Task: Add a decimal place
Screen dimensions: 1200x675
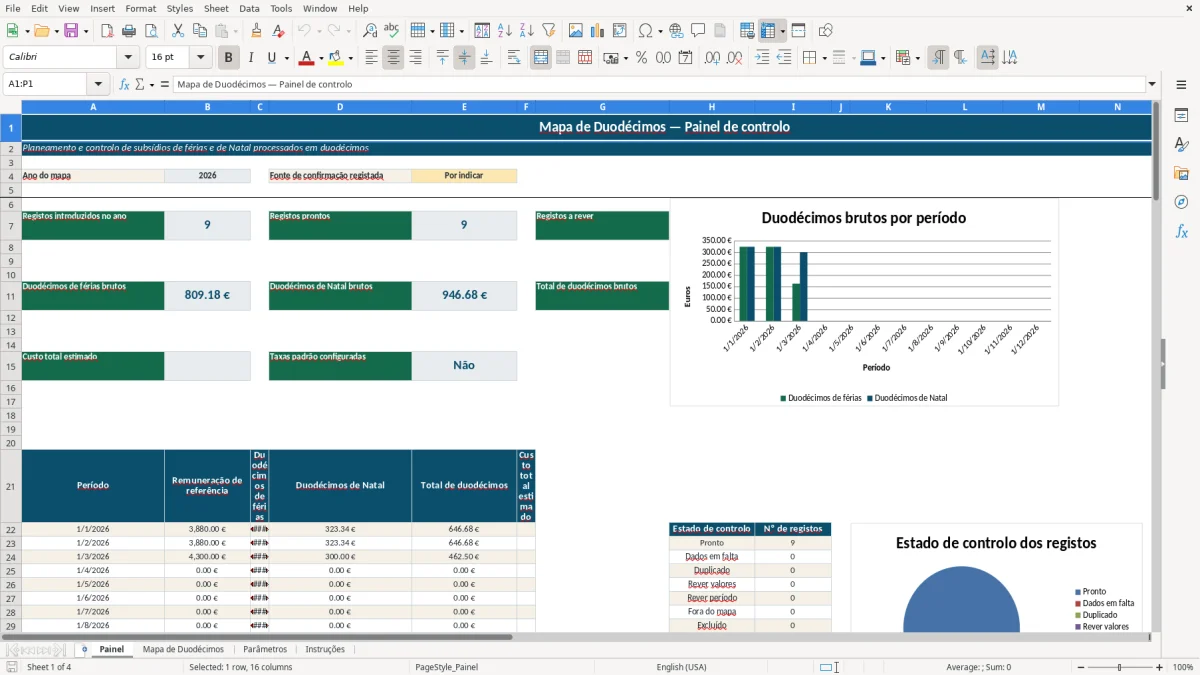Action: click(x=712, y=58)
